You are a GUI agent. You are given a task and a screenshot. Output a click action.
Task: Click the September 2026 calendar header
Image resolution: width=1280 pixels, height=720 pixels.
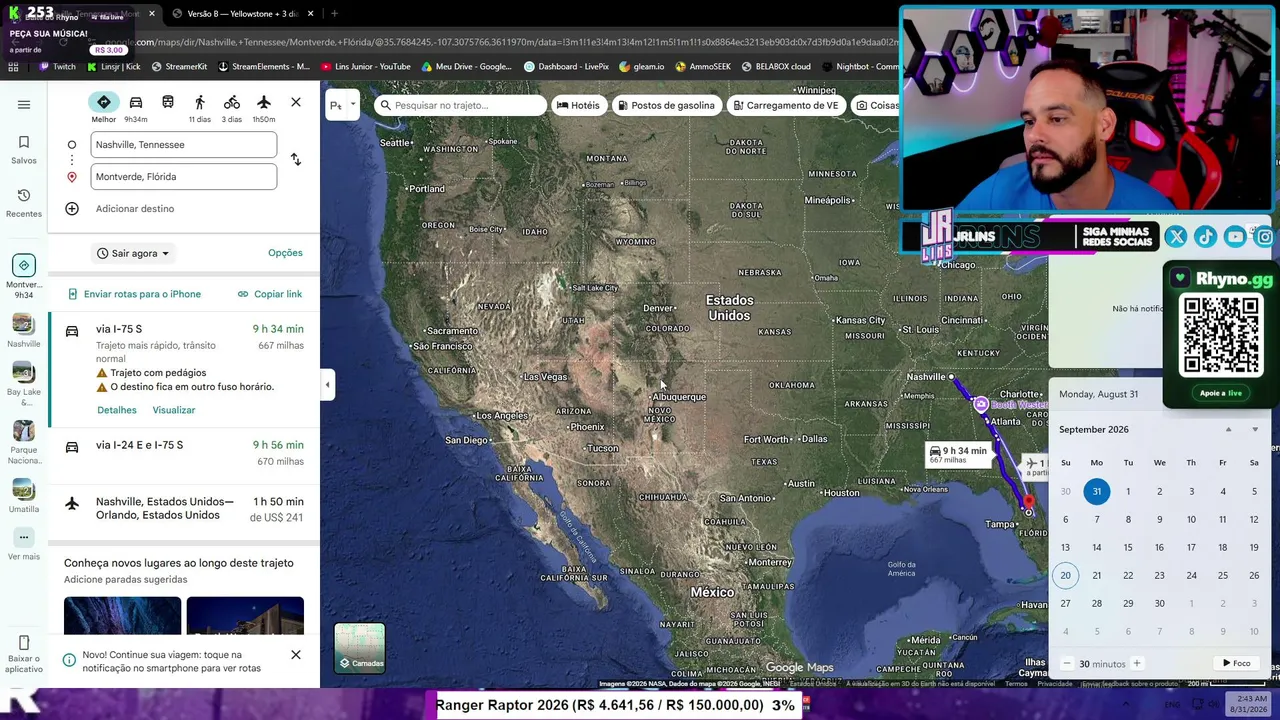tap(1094, 430)
